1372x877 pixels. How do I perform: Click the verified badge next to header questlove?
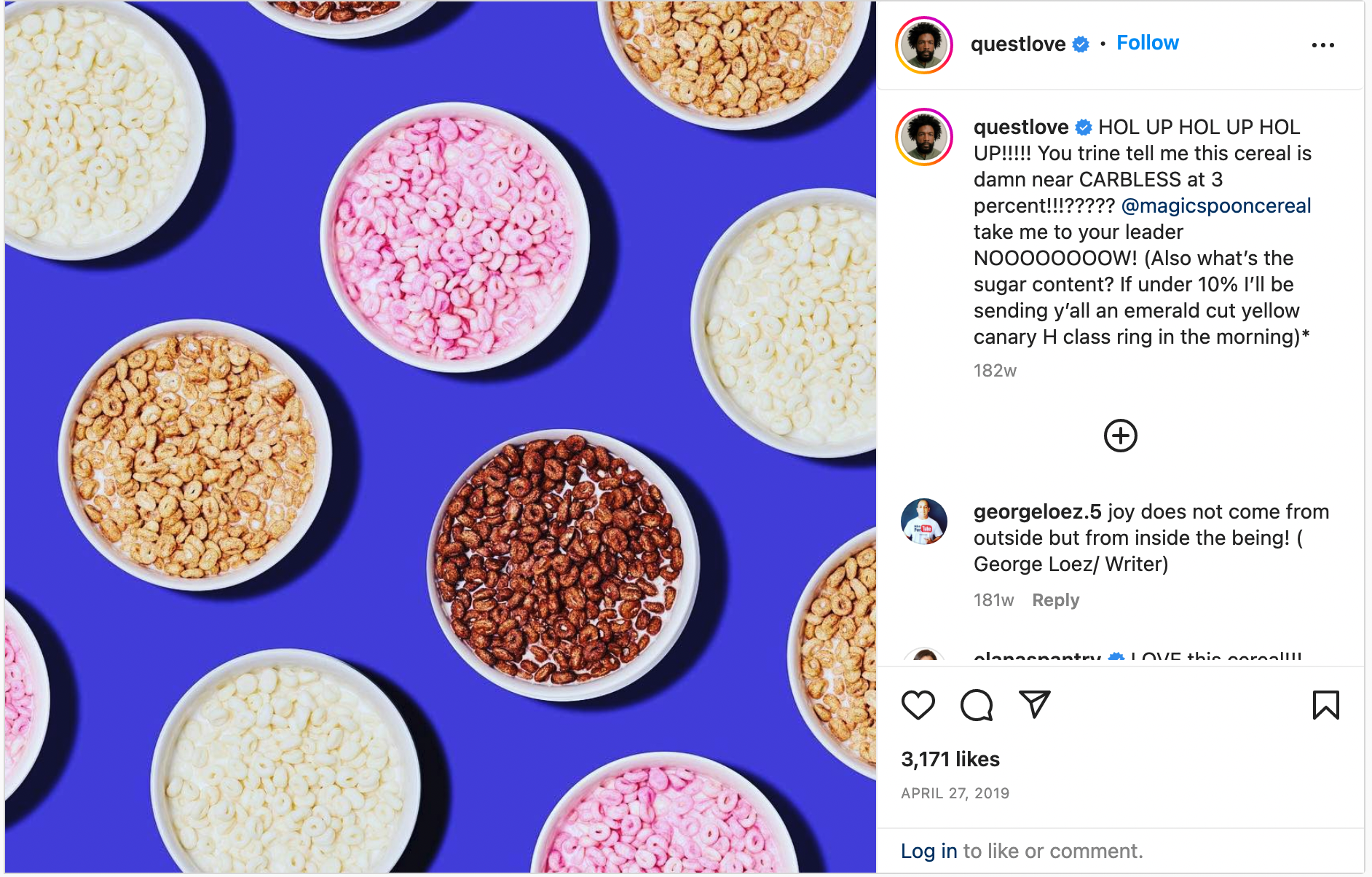[x=1081, y=44]
